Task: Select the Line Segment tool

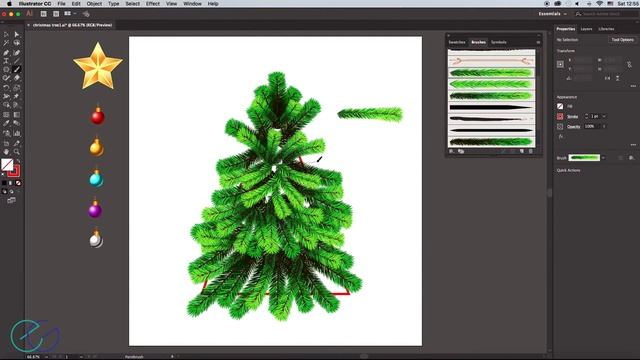Action: coord(16,61)
